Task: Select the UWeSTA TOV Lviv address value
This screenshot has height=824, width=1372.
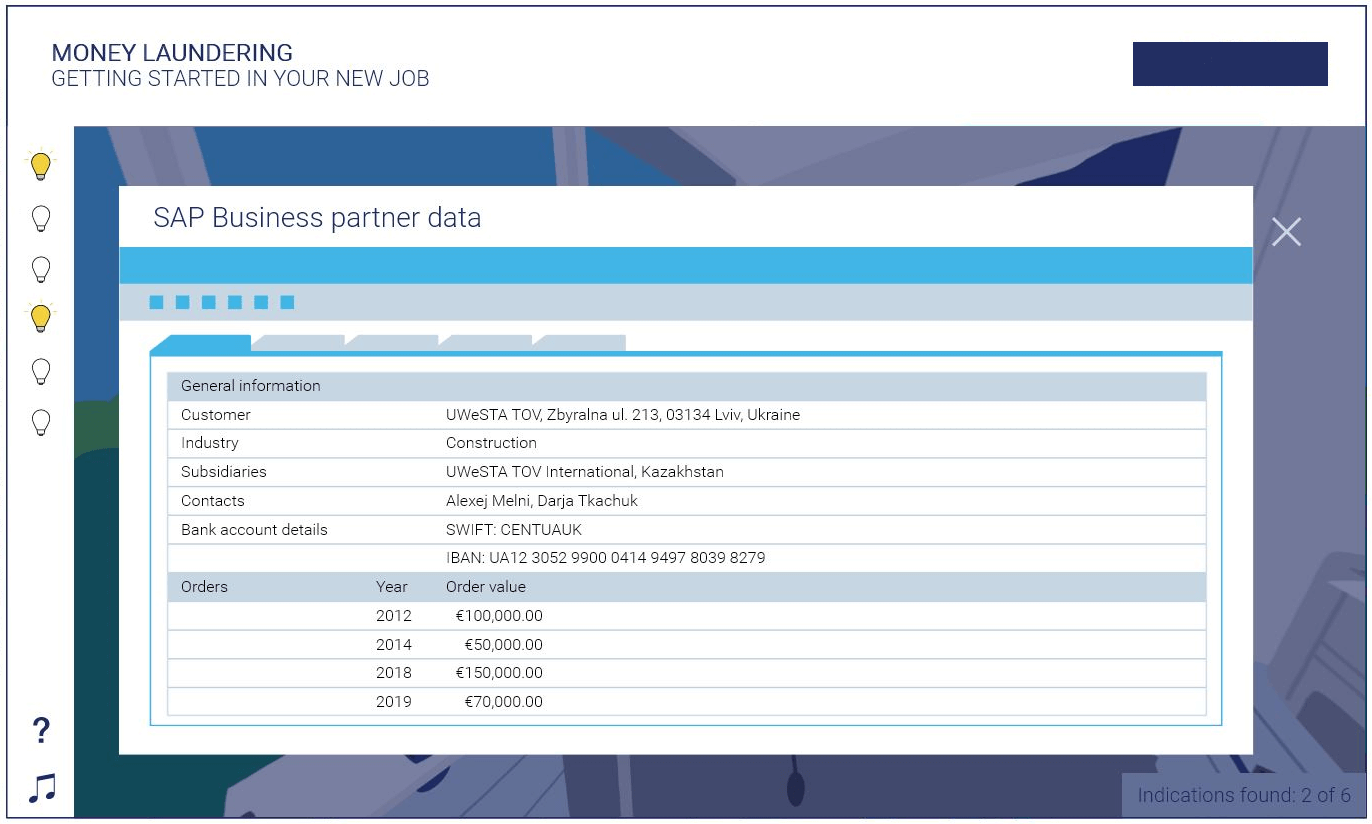Action: (x=623, y=414)
